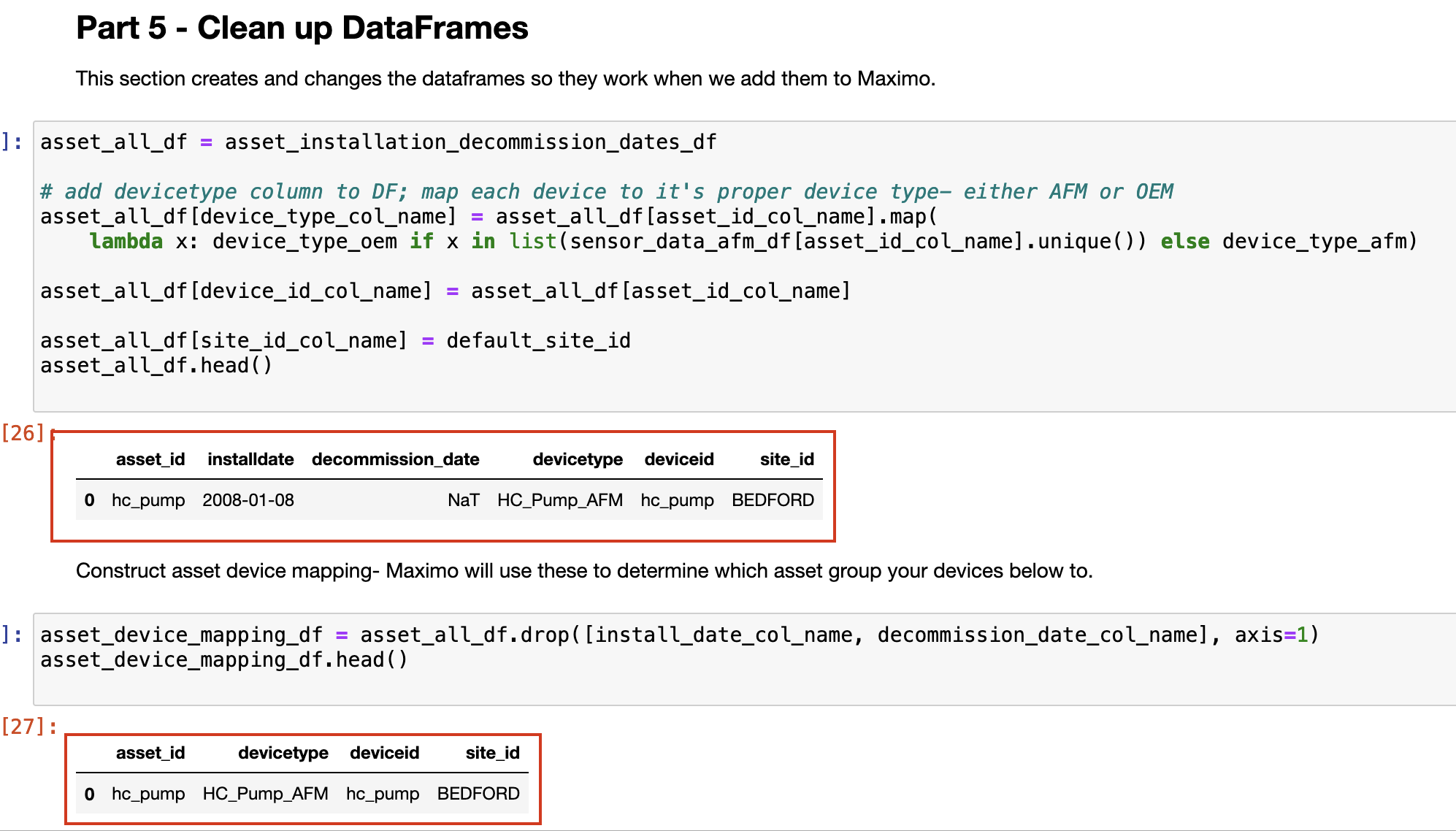
Task: Click the deviceid header in output 26 table
Action: tap(679, 459)
